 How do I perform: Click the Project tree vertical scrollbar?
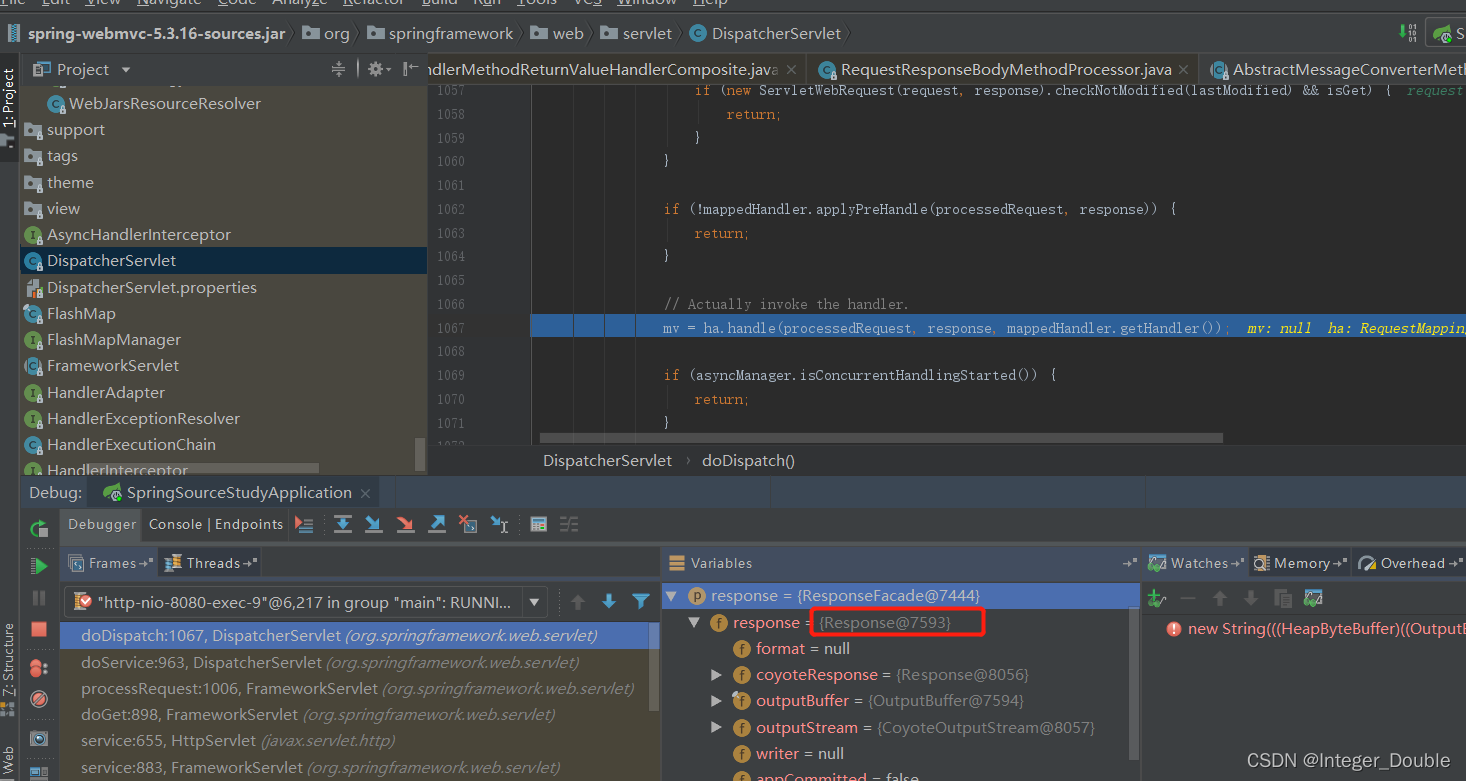coord(420,453)
